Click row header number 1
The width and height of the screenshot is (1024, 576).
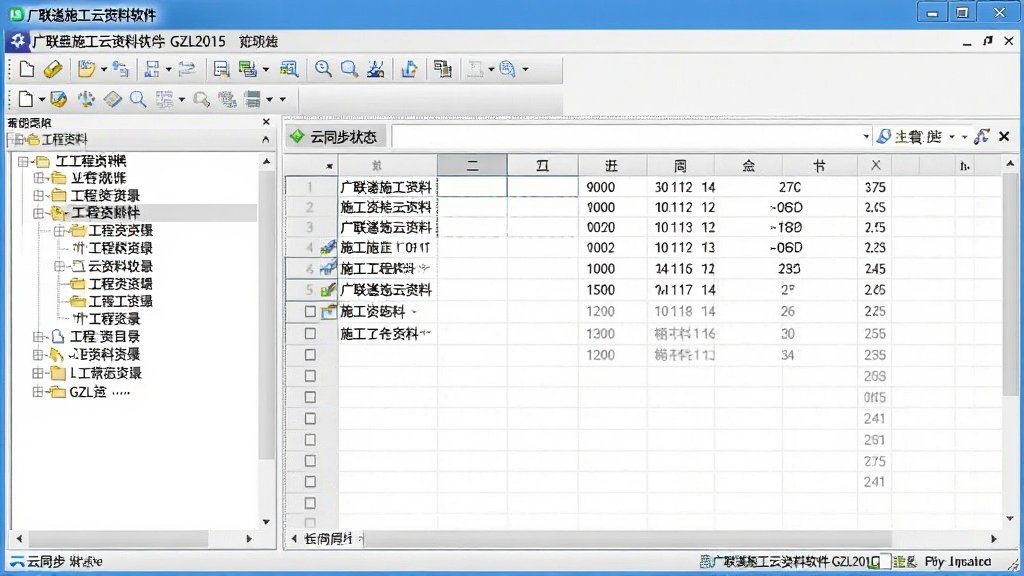click(310, 187)
